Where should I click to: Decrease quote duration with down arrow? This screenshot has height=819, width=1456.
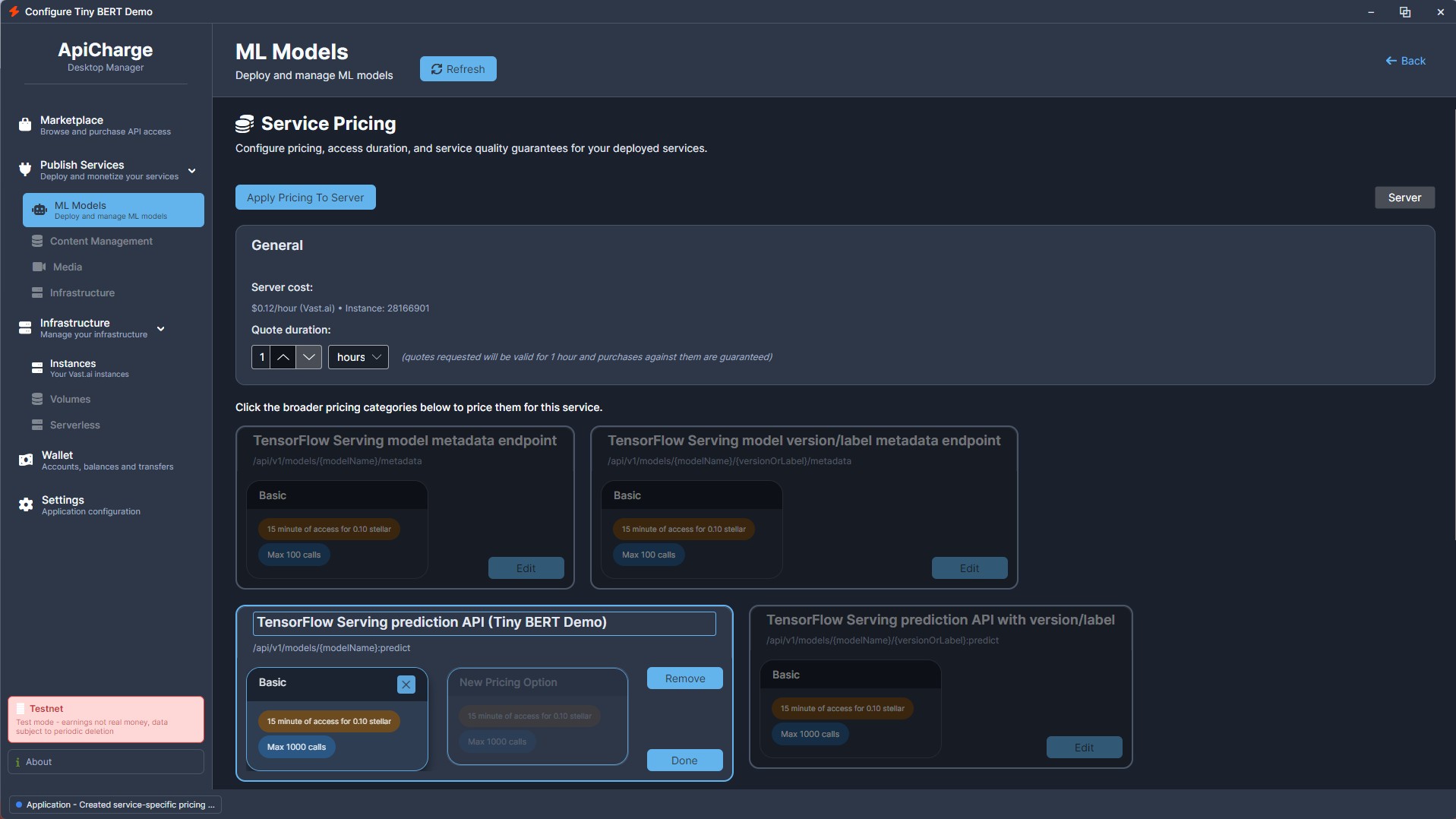(x=308, y=357)
